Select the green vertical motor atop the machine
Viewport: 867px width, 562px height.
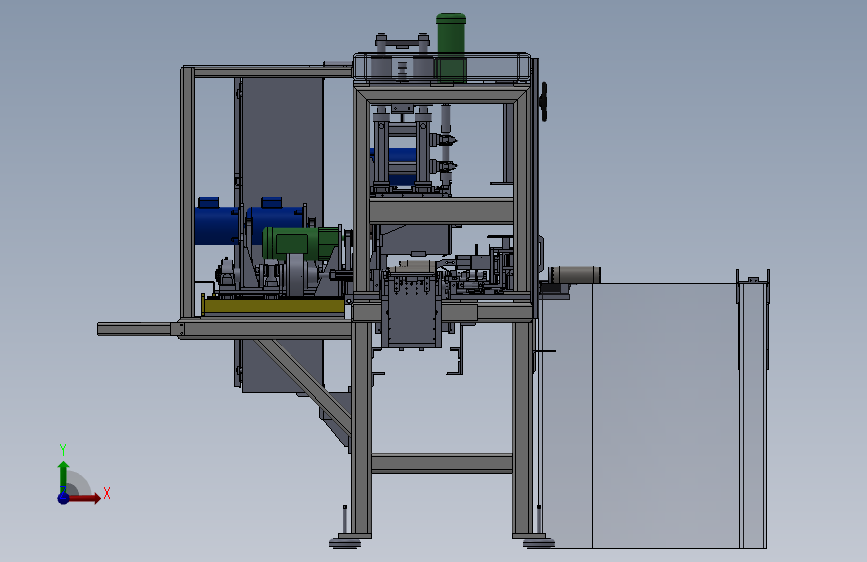451,48
